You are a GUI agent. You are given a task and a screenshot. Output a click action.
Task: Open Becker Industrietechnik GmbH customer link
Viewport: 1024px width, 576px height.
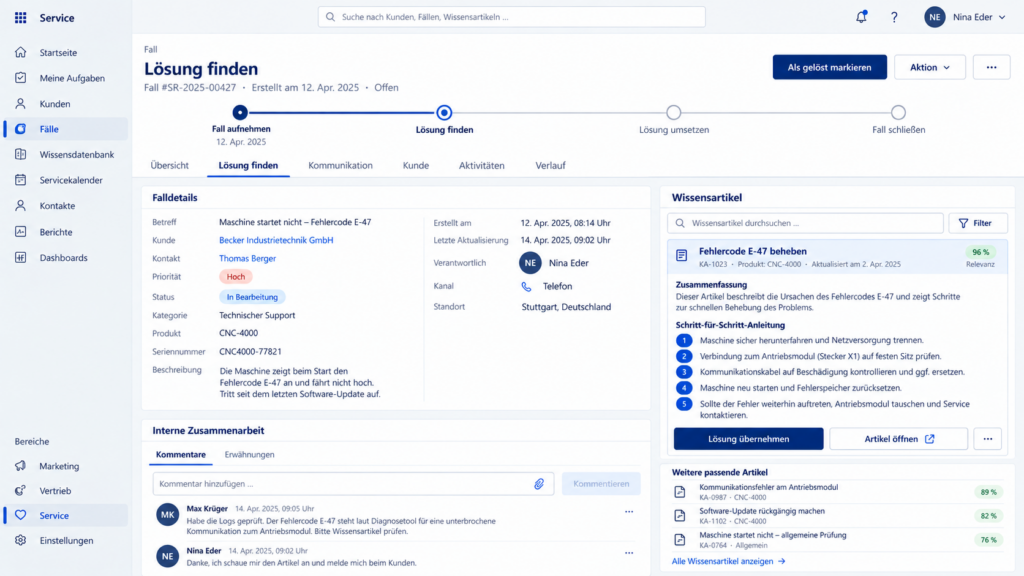pyautogui.click(x=276, y=240)
